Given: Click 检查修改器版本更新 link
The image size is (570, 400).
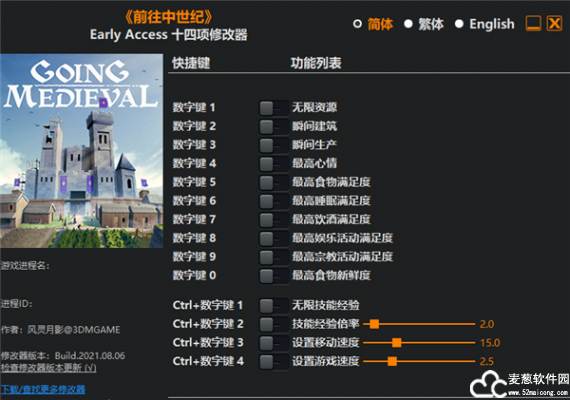Looking at the screenshot, I should [x=48, y=368].
